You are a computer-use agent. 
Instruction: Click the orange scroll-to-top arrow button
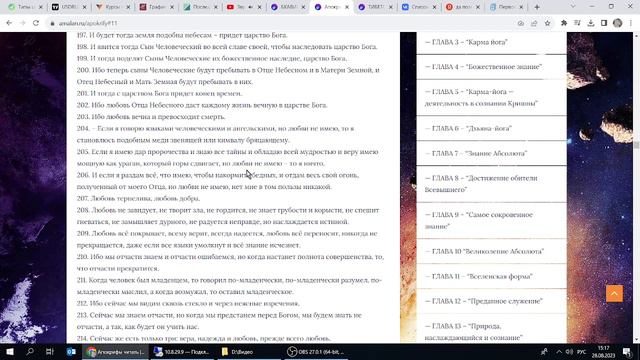[614, 293]
